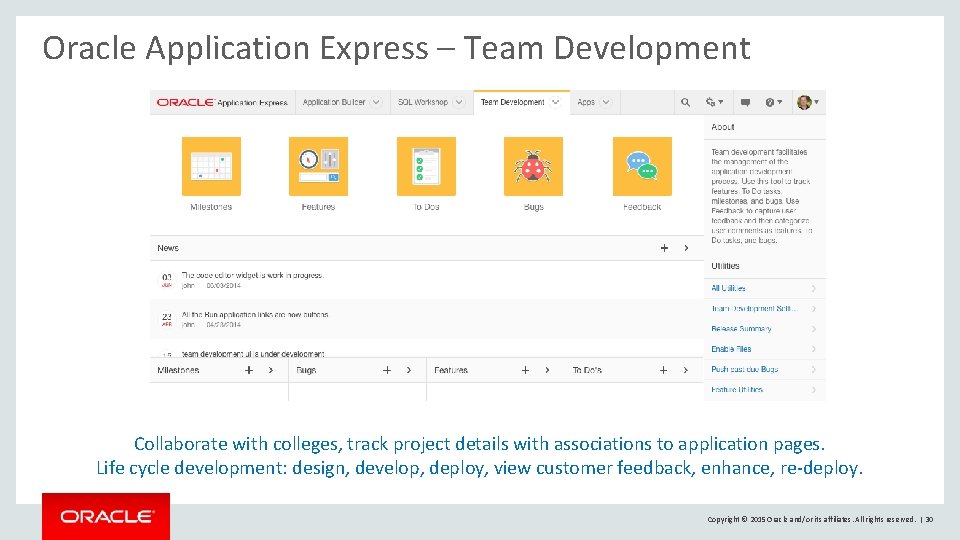
Task: Expand the SQL Workshop dropdown arrow
Action: 459,102
